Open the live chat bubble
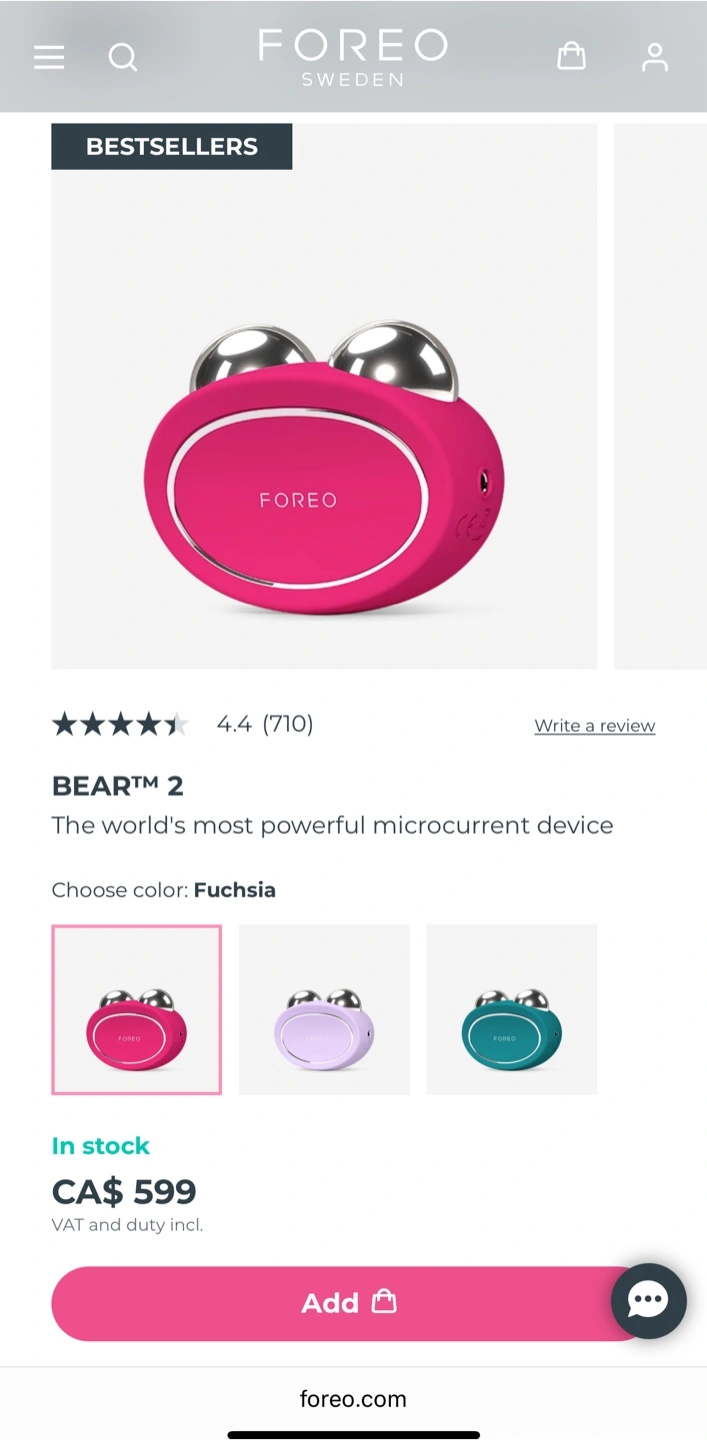Image resolution: width=707 pixels, height=1440 pixels. 649,1301
